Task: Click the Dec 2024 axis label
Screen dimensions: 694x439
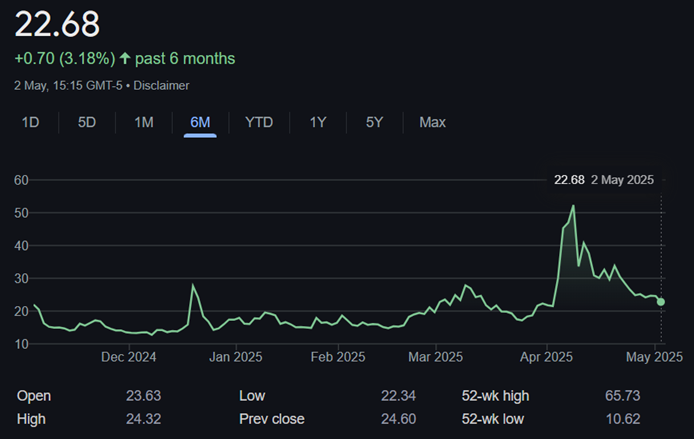Action: tap(128, 356)
